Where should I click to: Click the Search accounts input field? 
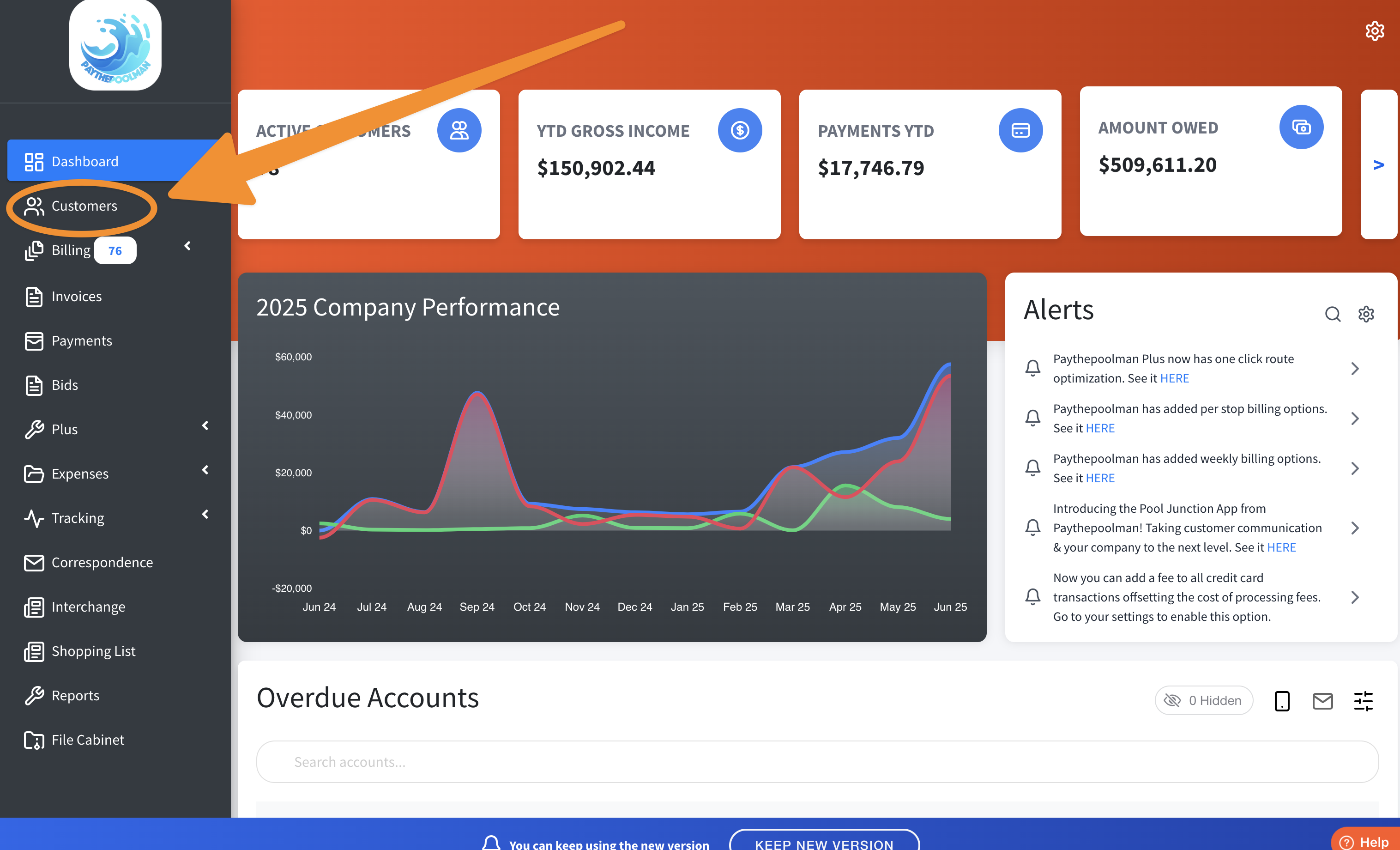(x=817, y=761)
